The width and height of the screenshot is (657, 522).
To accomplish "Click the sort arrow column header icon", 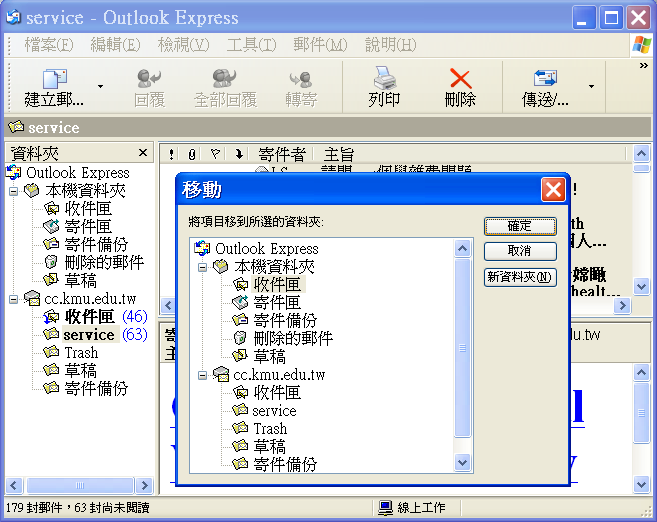I will coord(239,155).
